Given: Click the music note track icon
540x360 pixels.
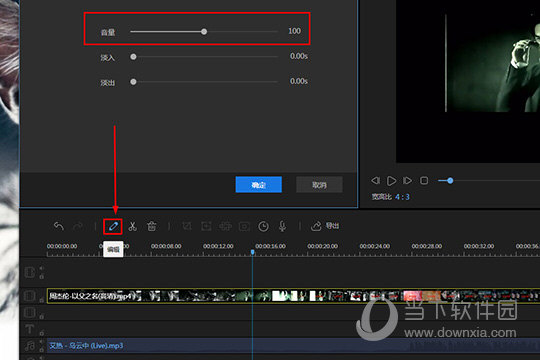Looking at the screenshot, I should point(30,346).
